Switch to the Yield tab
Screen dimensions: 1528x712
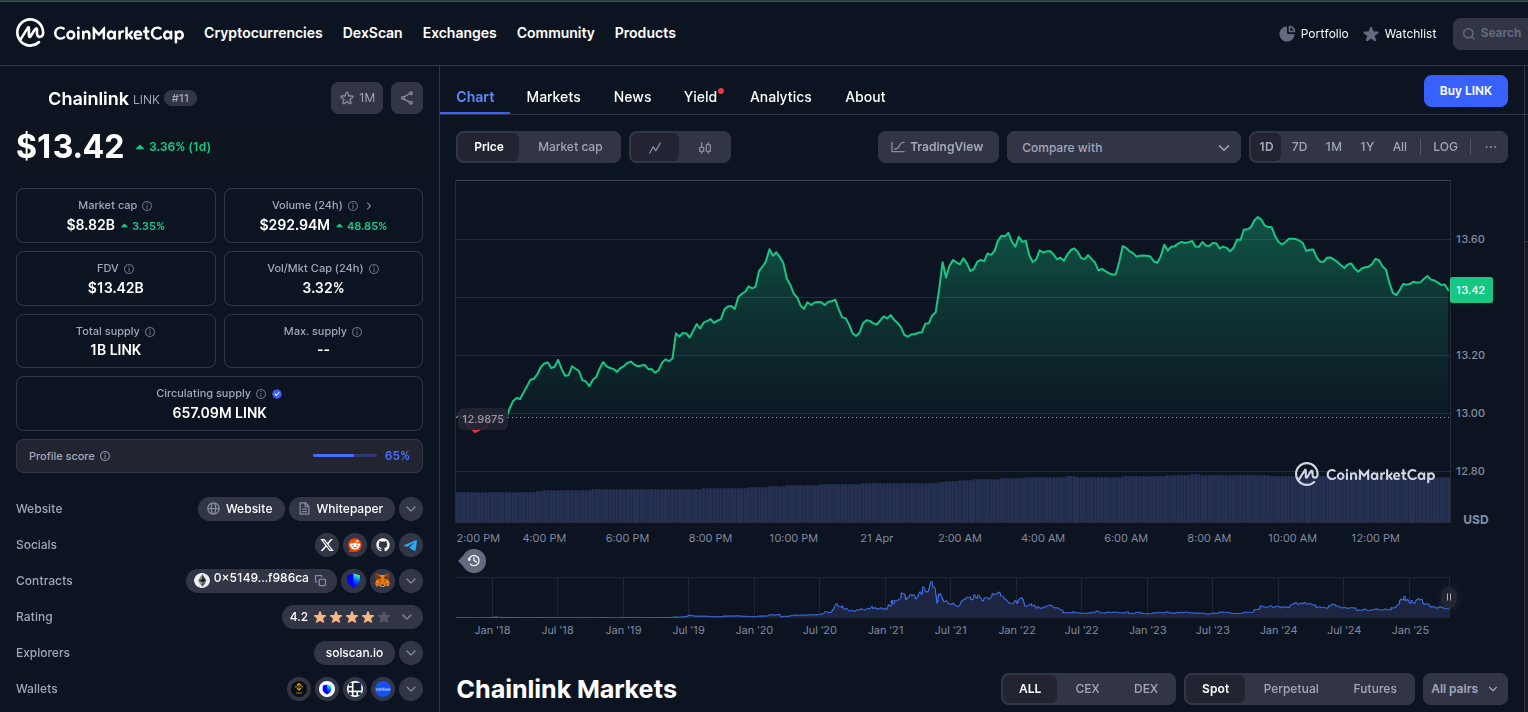tap(701, 97)
